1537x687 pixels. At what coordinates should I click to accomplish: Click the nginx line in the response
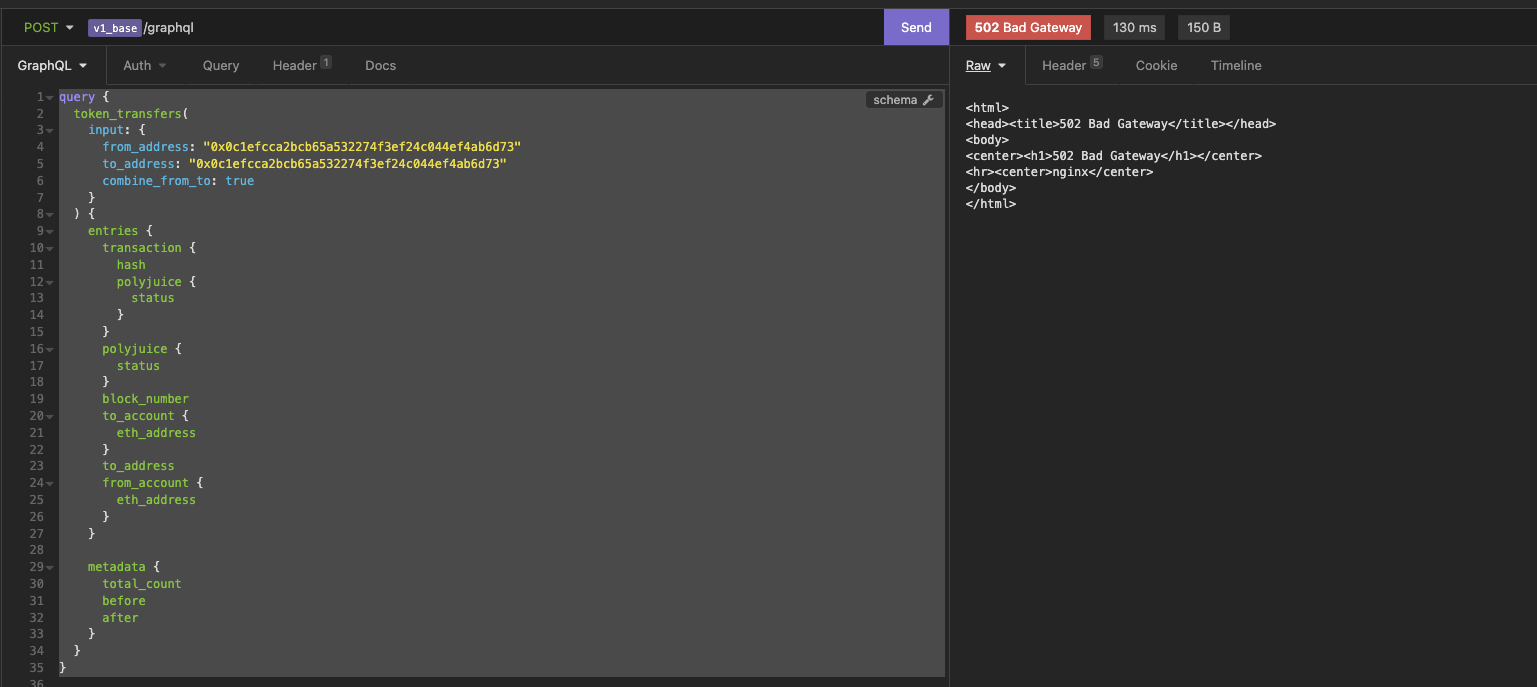pos(1060,172)
